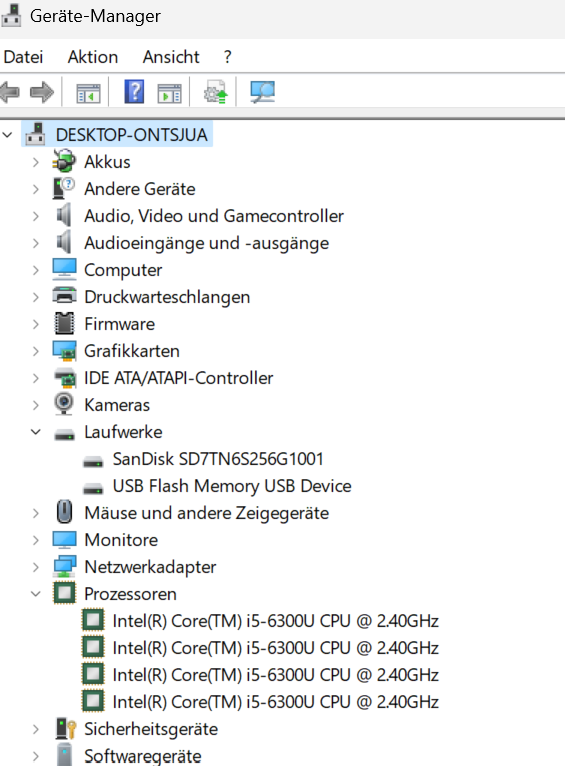Collapse the Laufwerke category
This screenshot has width=565, height=766.
click(x=36, y=432)
